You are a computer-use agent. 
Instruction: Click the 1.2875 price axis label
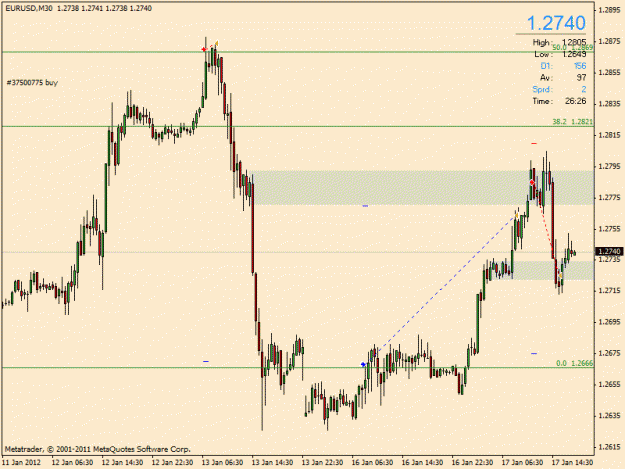pos(610,41)
